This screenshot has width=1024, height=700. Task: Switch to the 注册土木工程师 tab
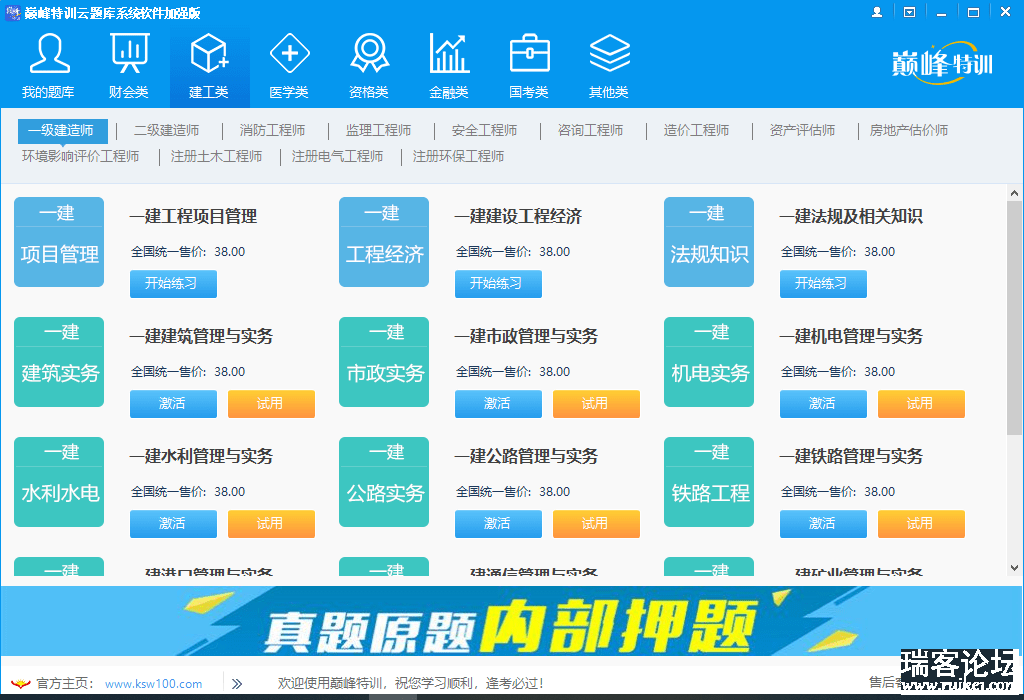pyautogui.click(x=216, y=156)
